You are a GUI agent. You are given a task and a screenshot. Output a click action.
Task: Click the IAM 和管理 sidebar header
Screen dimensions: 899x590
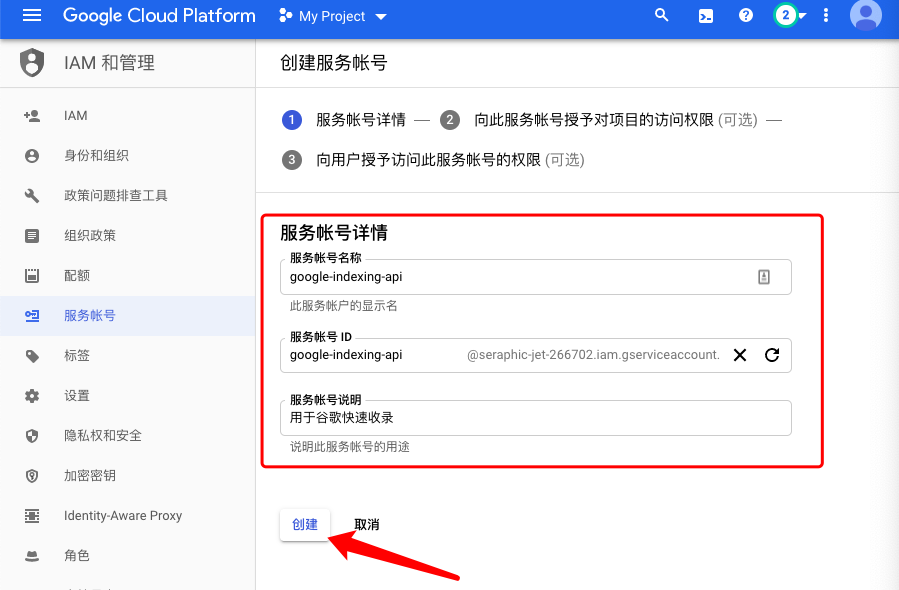pos(110,62)
